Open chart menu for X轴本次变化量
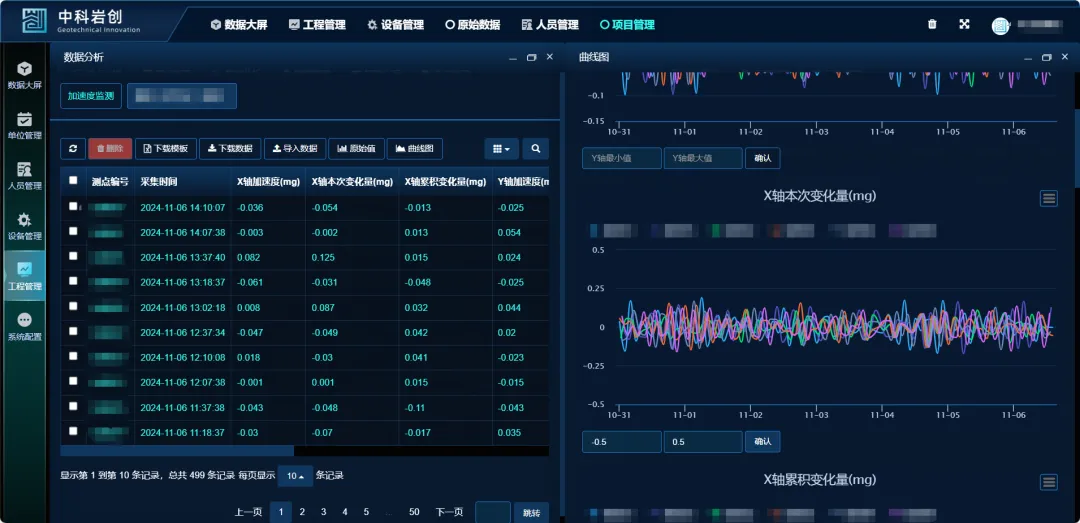This screenshot has height=523, width=1080. pos(1048,198)
